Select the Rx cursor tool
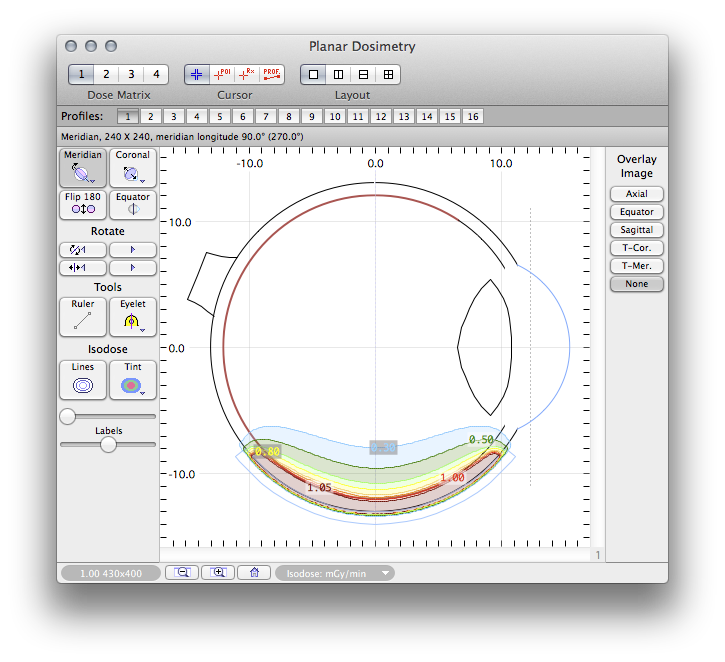This screenshot has width=725, height=662. (x=247, y=74)
